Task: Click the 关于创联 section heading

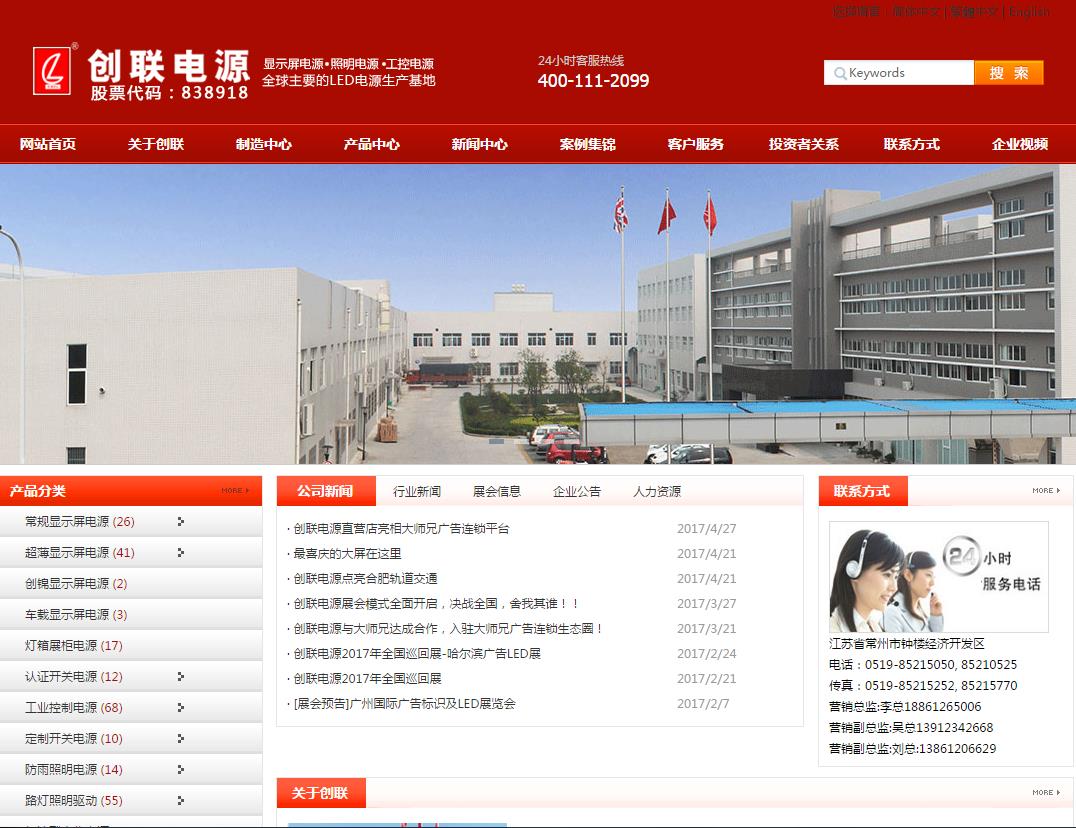Action: pyautogui.click(x=320, y=793)
